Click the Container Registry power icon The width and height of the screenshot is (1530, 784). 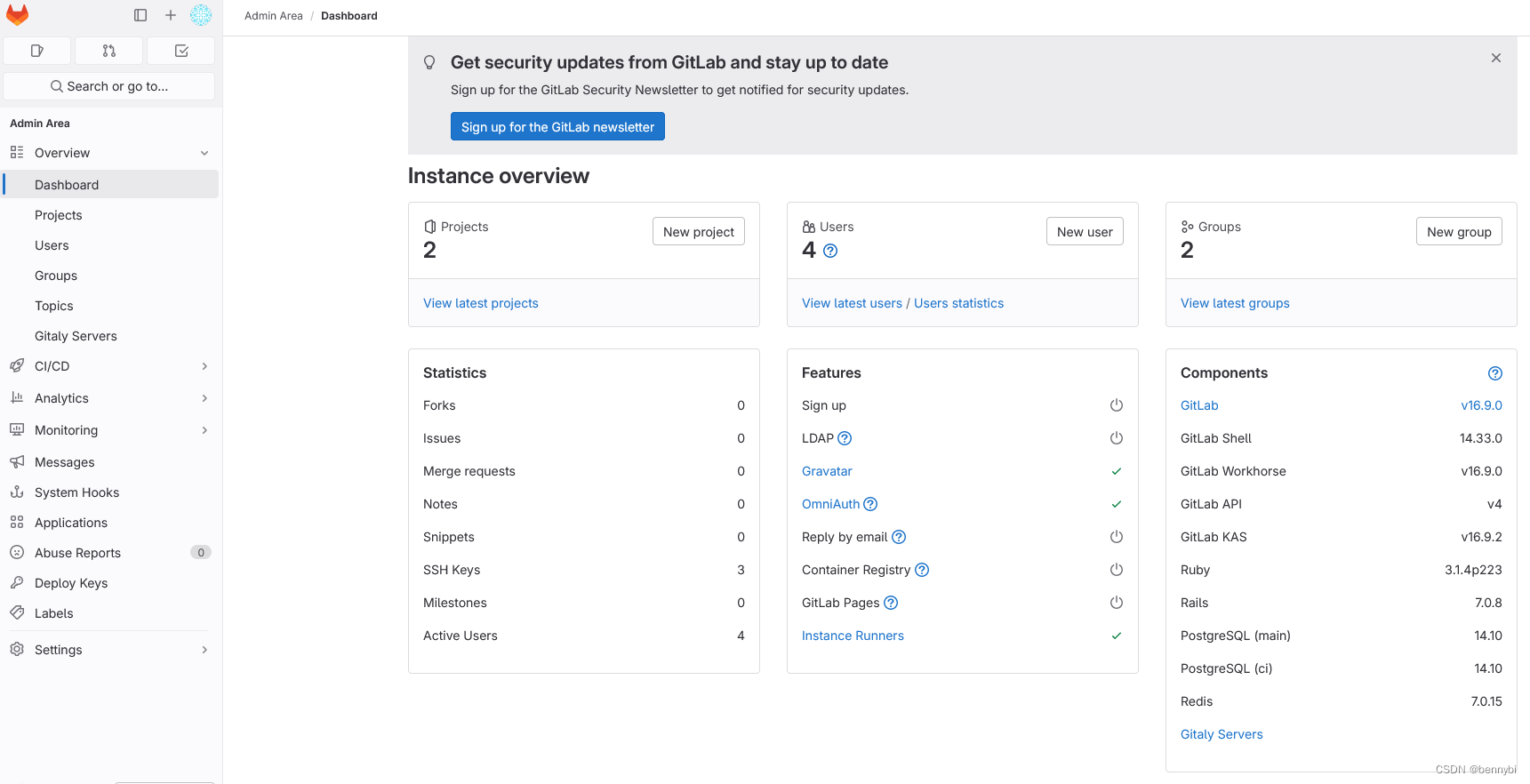click(1117, 570)
